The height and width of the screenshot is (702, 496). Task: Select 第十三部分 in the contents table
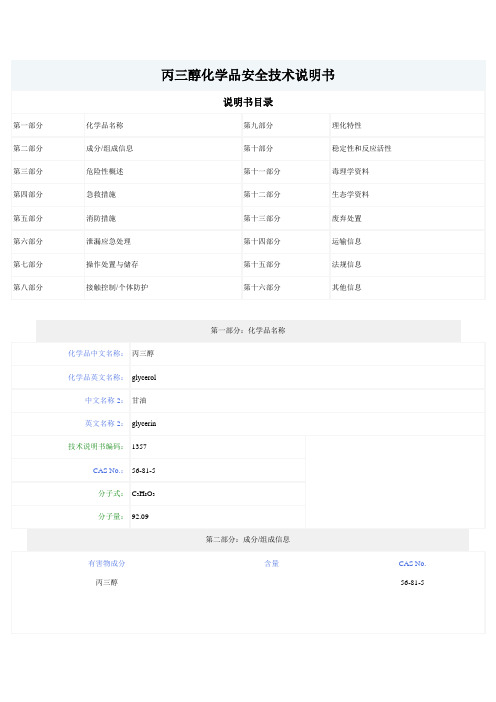[x=262, y=218]
